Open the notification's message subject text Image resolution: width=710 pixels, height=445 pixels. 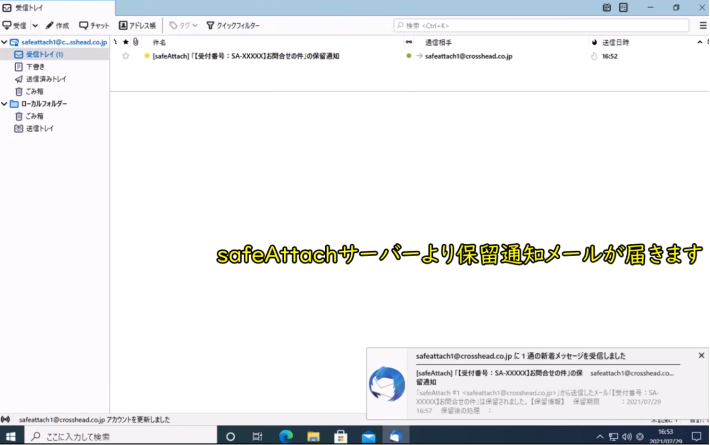pyautogui.click(x=499, y=377)
